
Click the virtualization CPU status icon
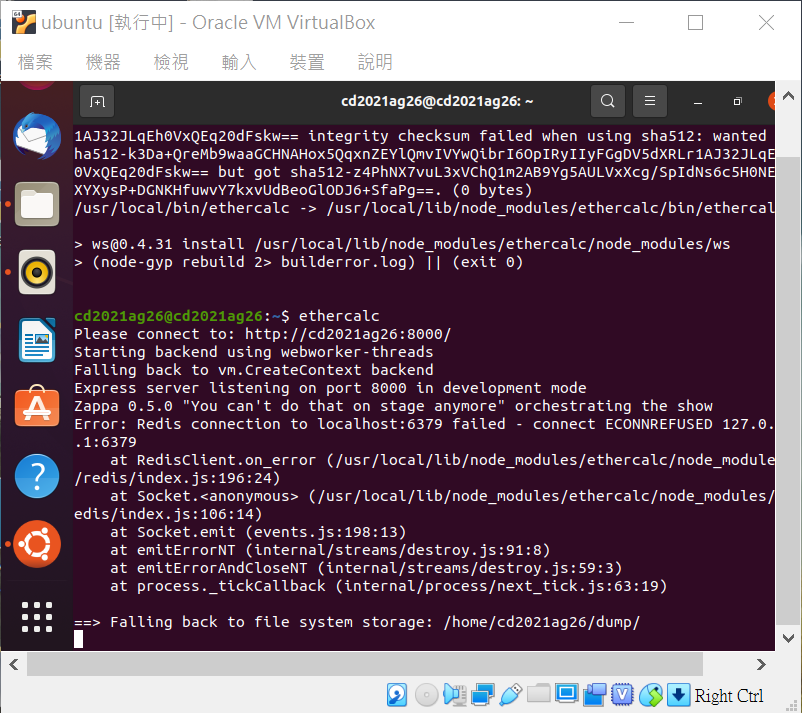(622, 695)
